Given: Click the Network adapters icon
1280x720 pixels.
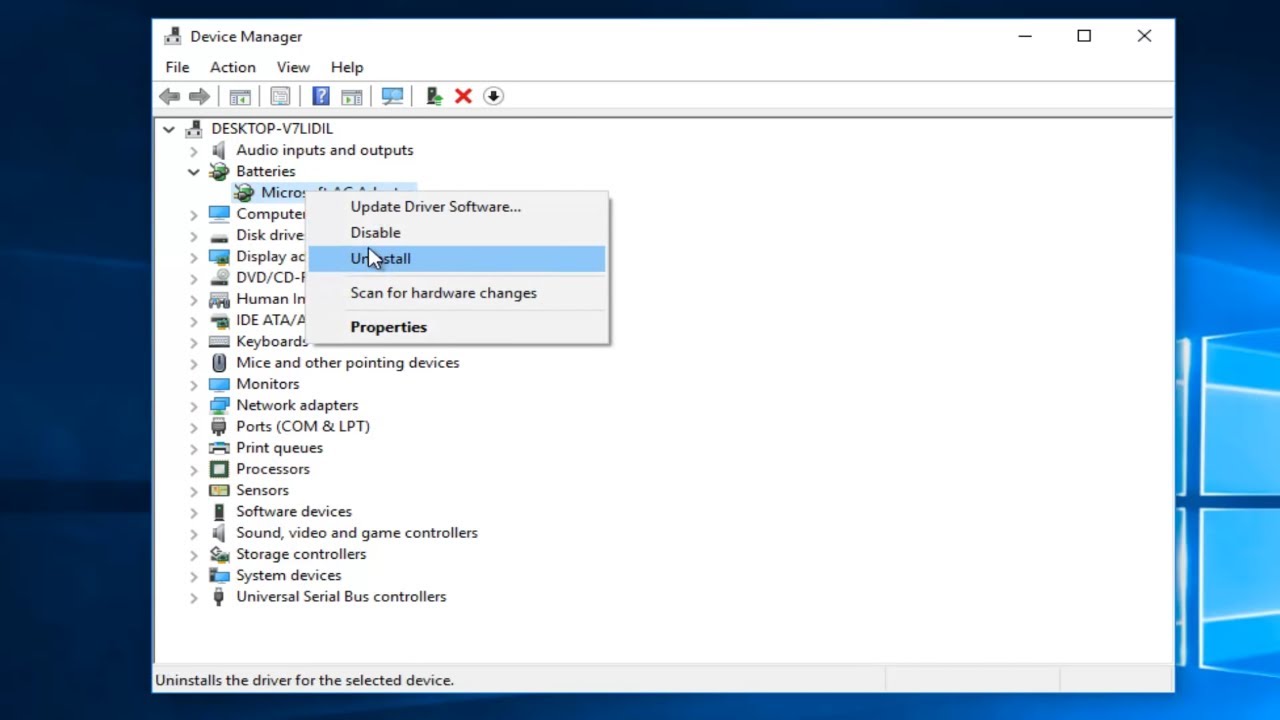Looking at the screenshot, I should (219, 405).
